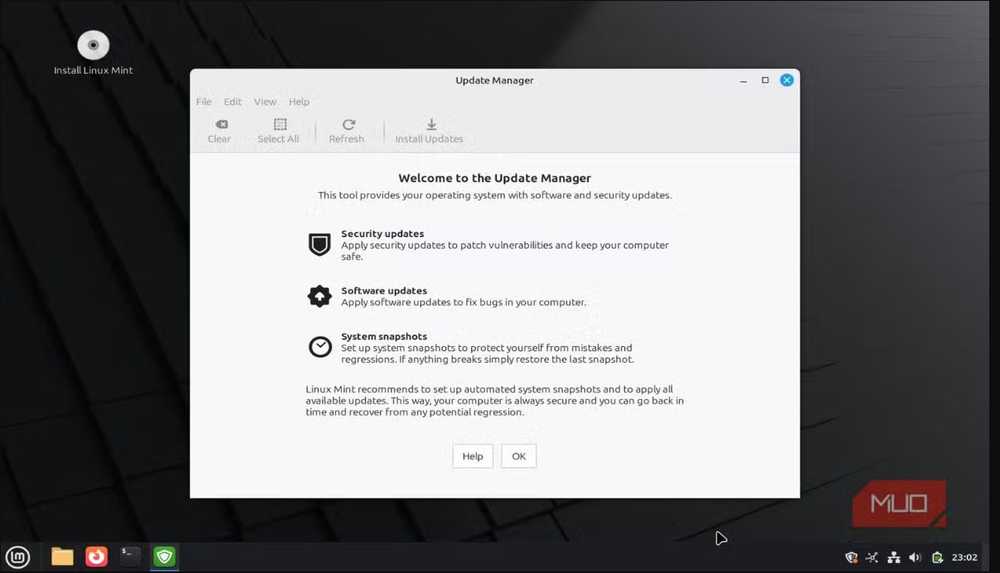The image size is (1000, 573).
Task: Click the clock showing 23:02
Action: [x=964, y=557]
